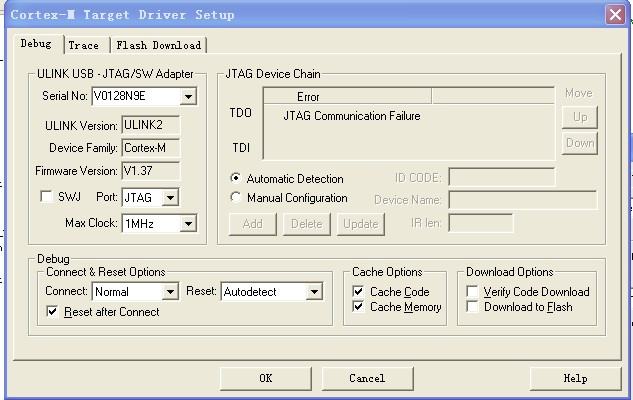Click the Move Down button
The height and width of the screenshot is (400, 633).
[580, 143]
